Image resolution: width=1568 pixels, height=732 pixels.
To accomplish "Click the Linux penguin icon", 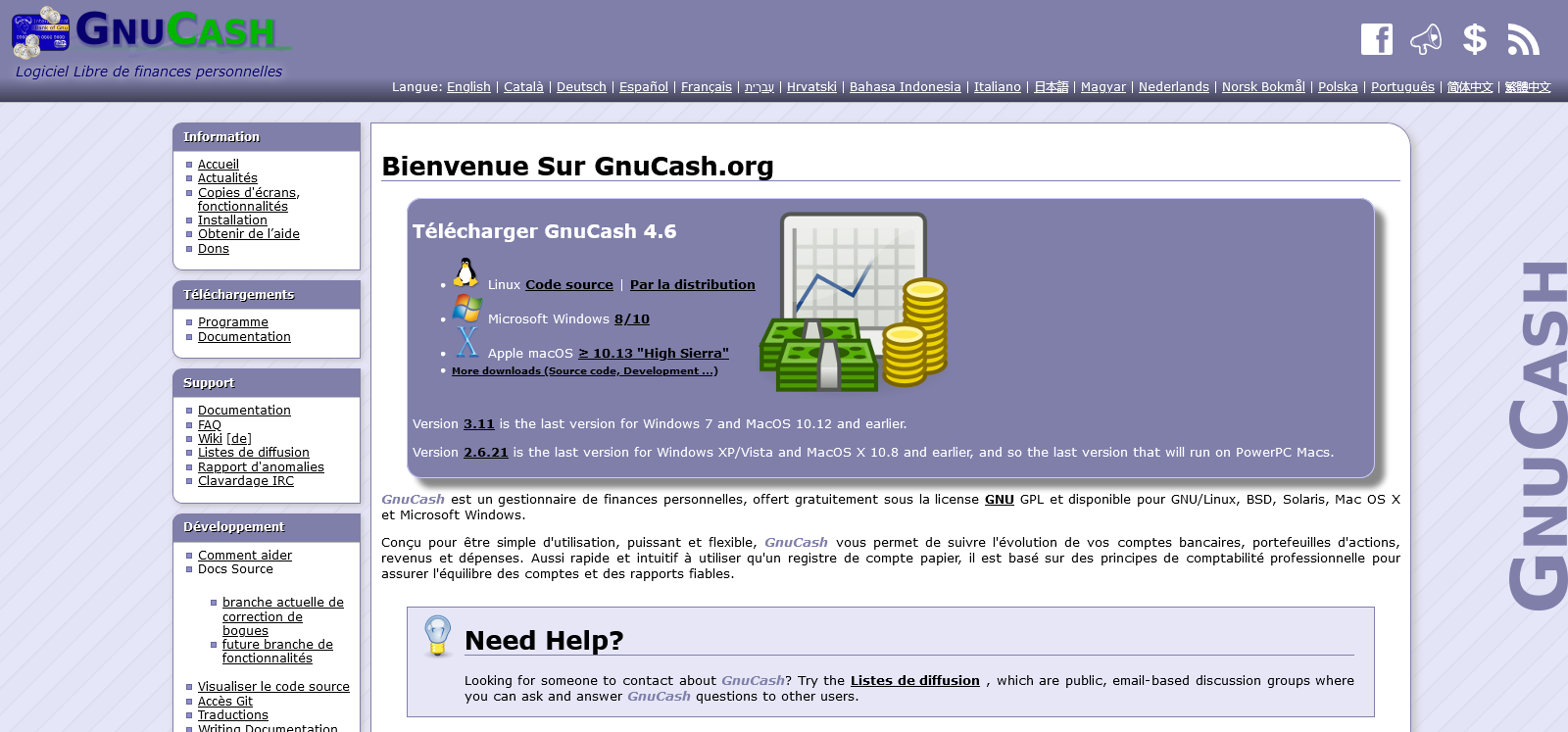I will (x=465, y=271).
